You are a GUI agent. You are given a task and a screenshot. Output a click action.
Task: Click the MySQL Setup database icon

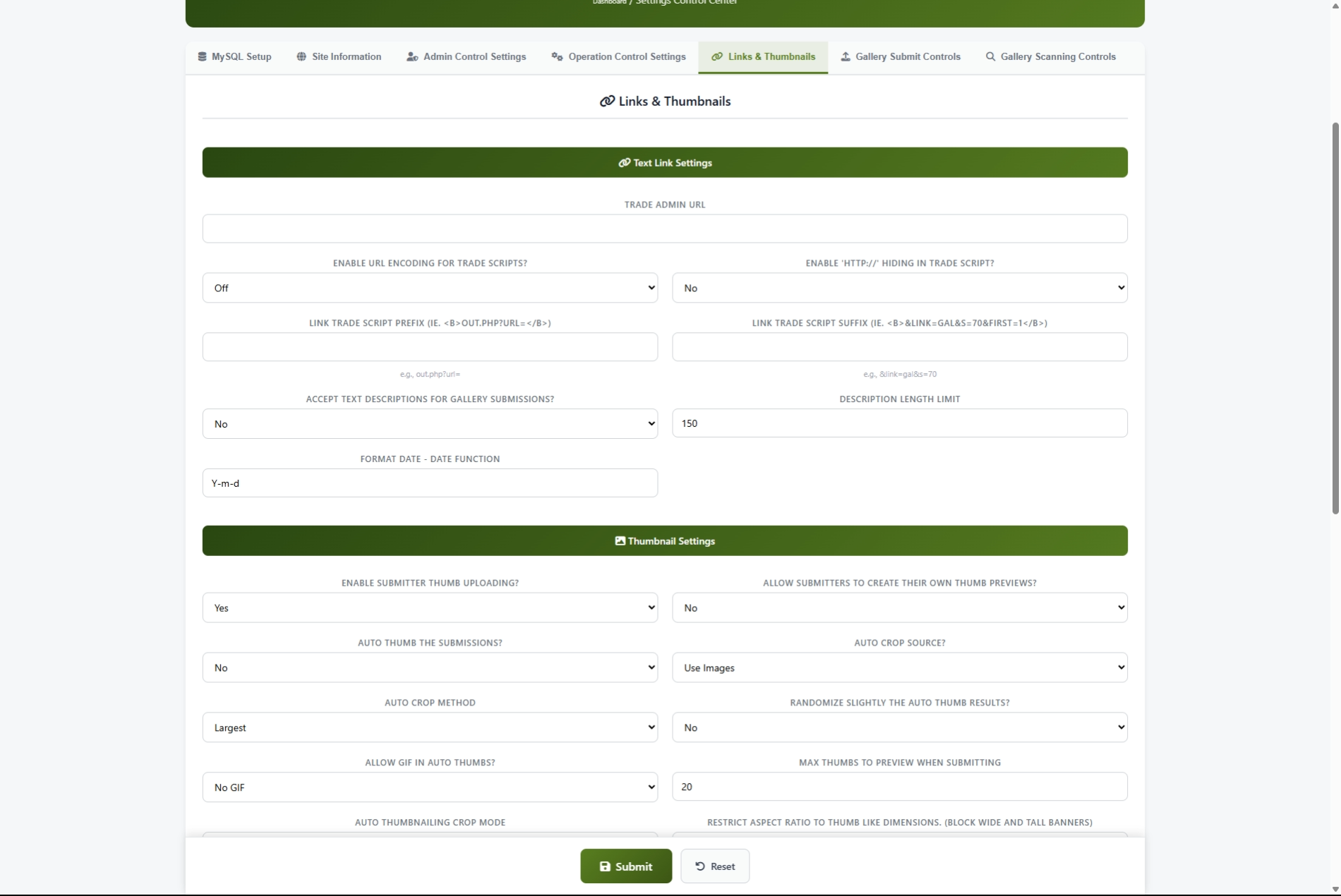tap(202, 56)
